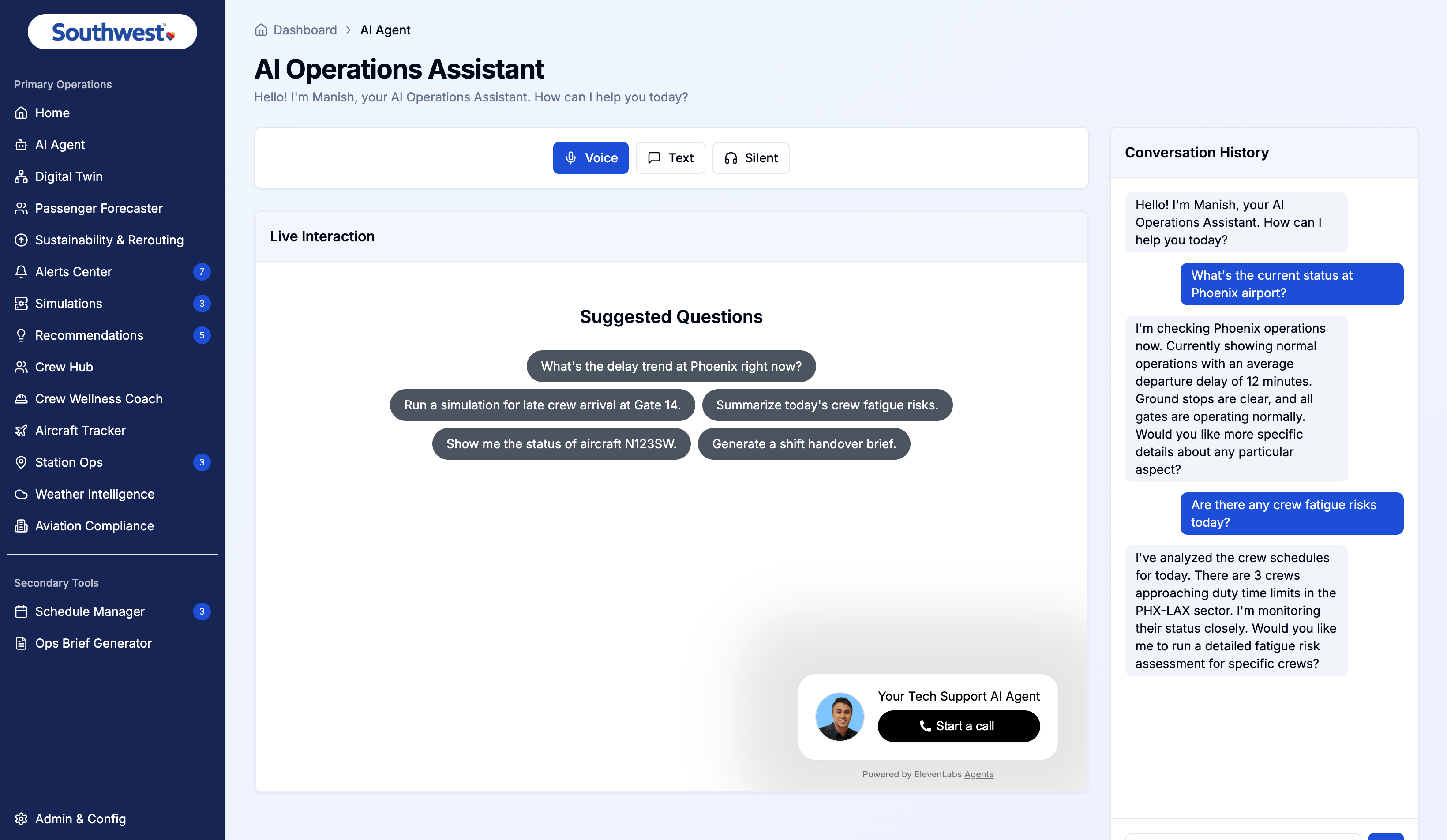
Task: Go to Passenger Forecaster page
Action: 112,208
